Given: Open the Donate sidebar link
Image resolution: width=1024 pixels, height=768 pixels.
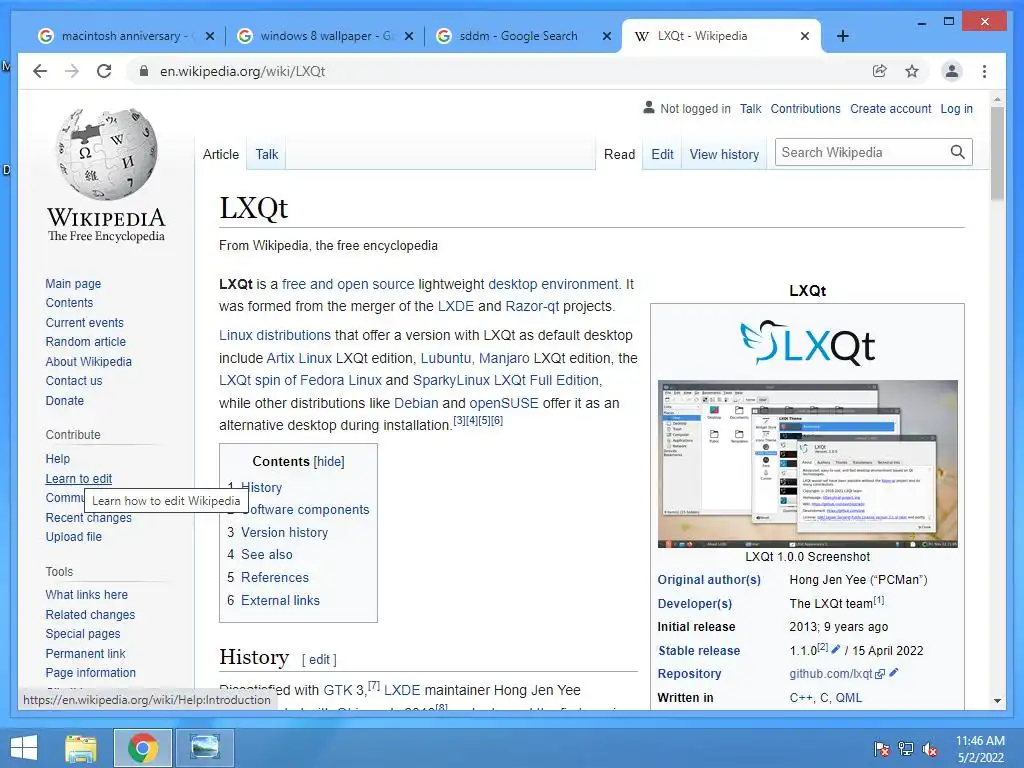Looking at the screenshot, I should click(x=65, y=400).
